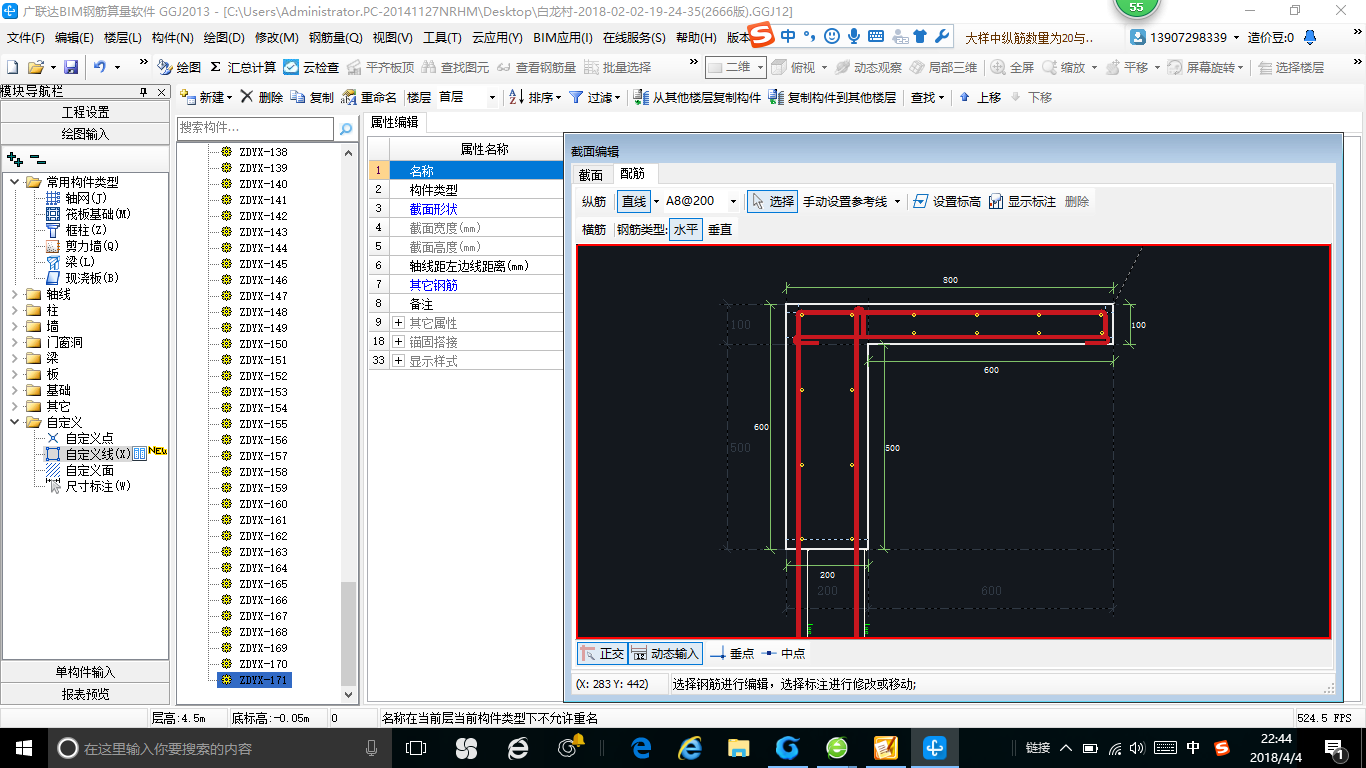
Task: Click the 工程设置 navigation button
Action: point(85,112)
